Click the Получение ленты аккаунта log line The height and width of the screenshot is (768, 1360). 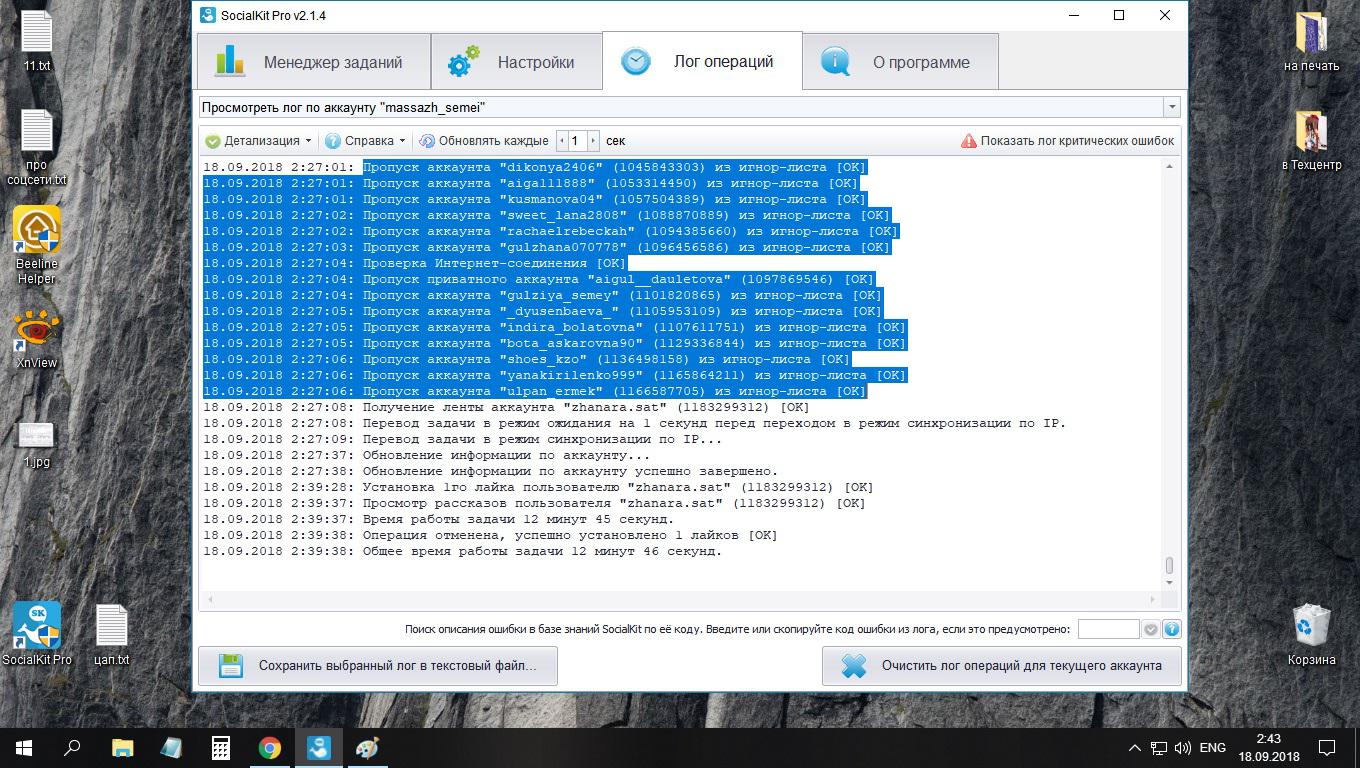[x=507, y=407]
